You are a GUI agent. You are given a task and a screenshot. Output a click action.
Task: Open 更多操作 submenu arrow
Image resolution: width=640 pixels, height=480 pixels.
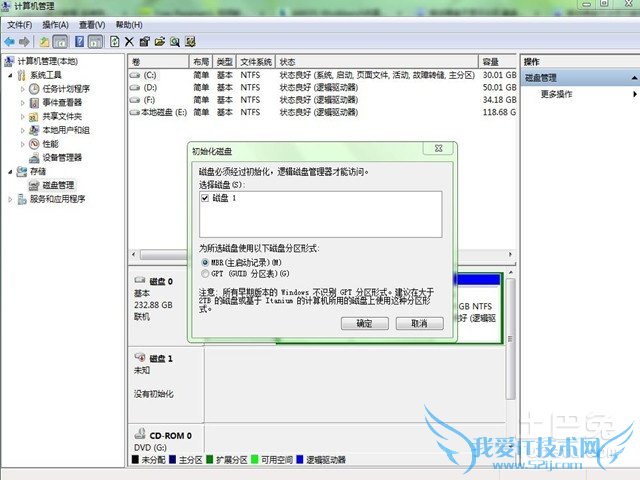click(x=635, y=94)
